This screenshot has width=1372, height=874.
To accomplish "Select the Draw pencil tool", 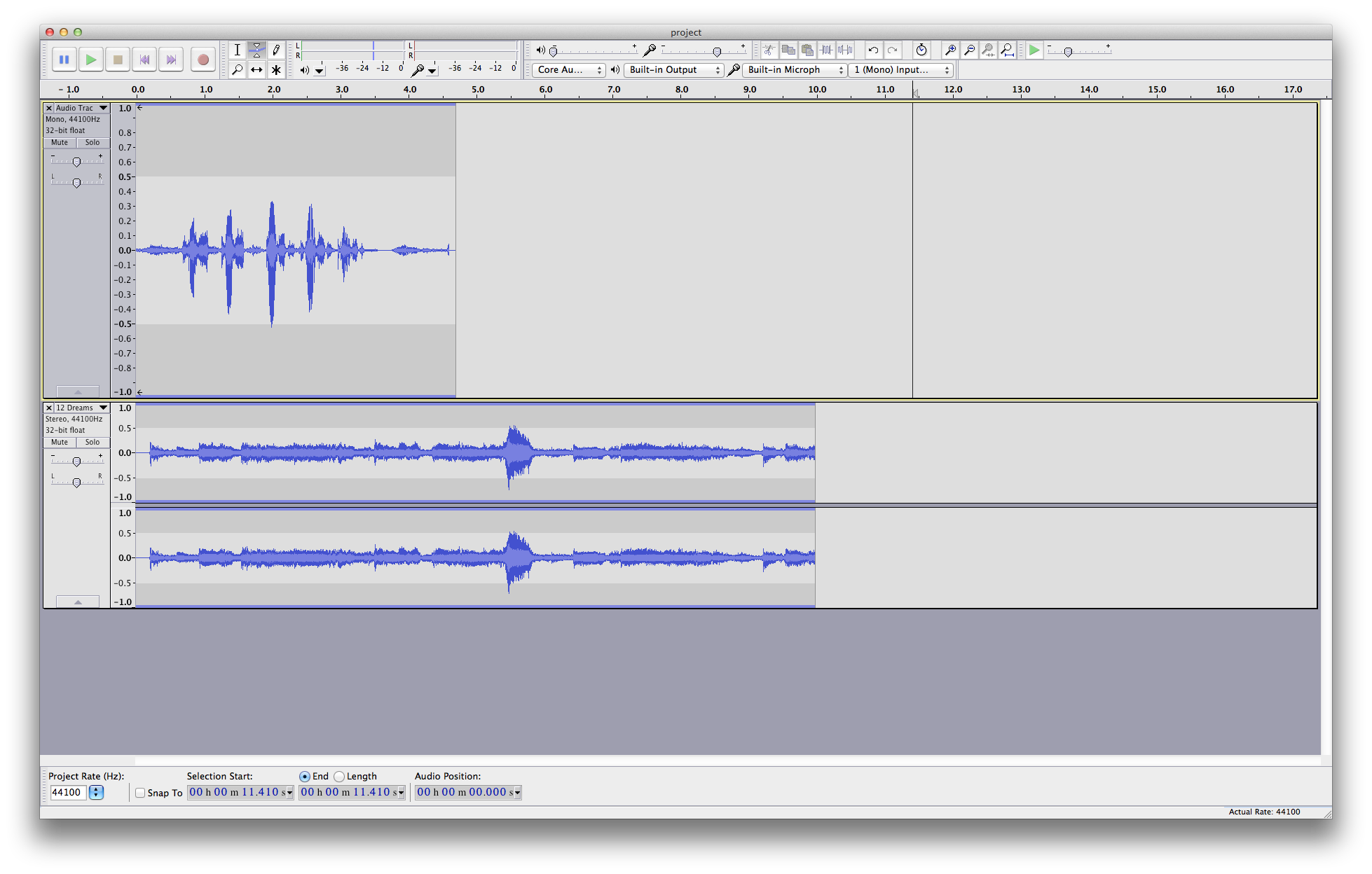I will pyautogui.click(x=276, y=50).
